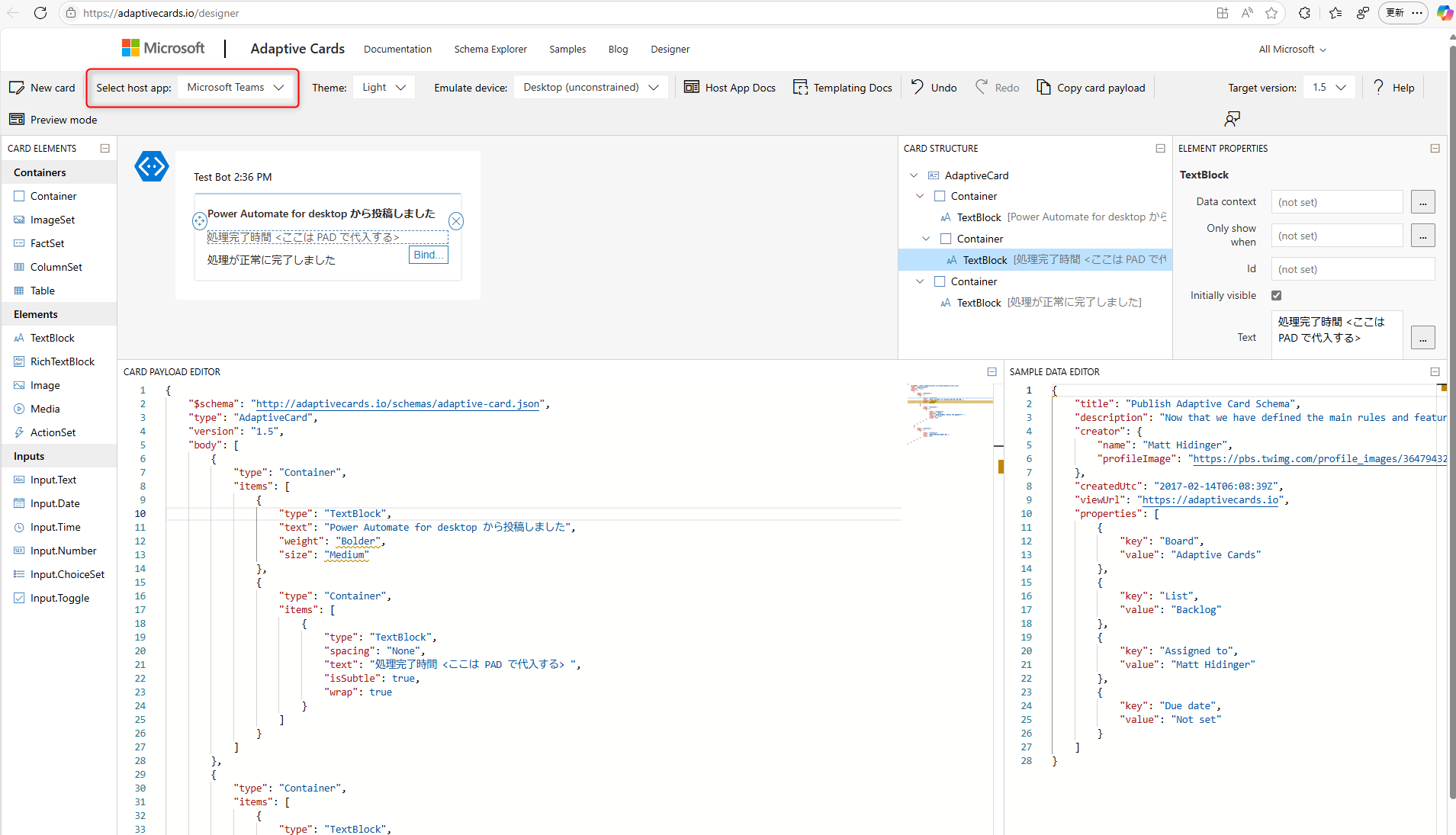Image resolution: width=1456 pixels, height=835 pixels.
Task: Collapse the Sample Data Editor panel
Action: pos(1435,372)
